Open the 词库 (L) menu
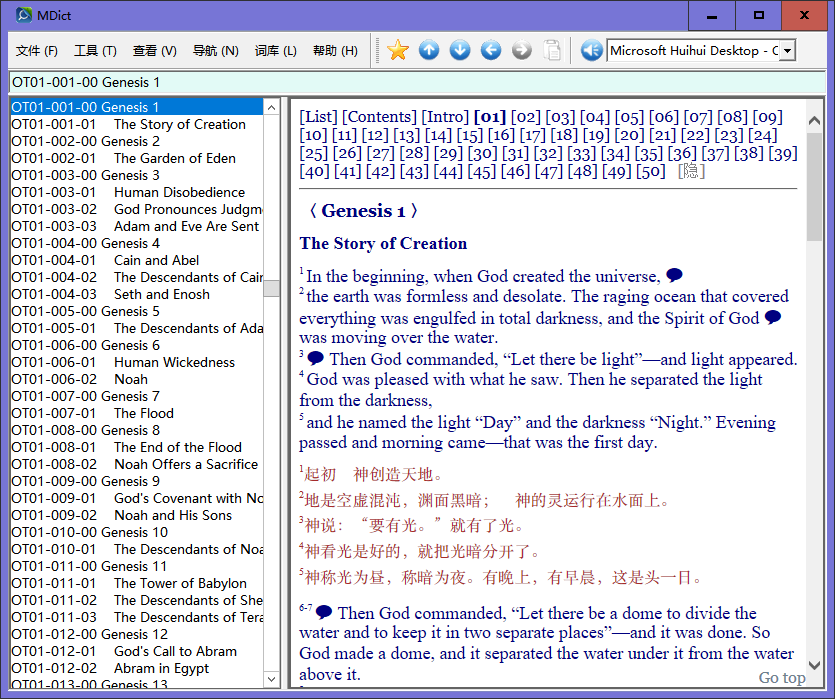 275,51
